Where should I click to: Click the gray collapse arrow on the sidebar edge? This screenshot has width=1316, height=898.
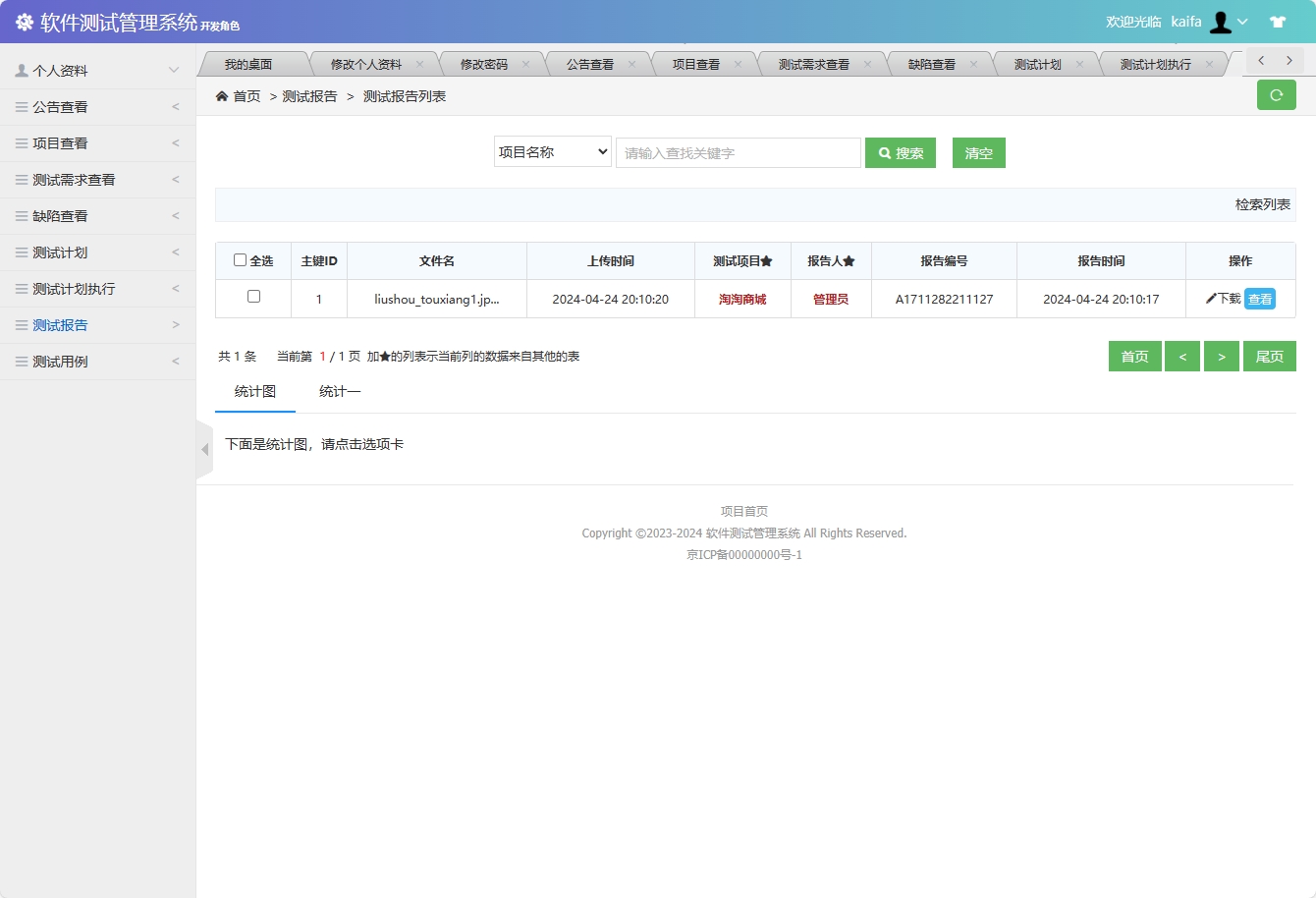(205, 449)
